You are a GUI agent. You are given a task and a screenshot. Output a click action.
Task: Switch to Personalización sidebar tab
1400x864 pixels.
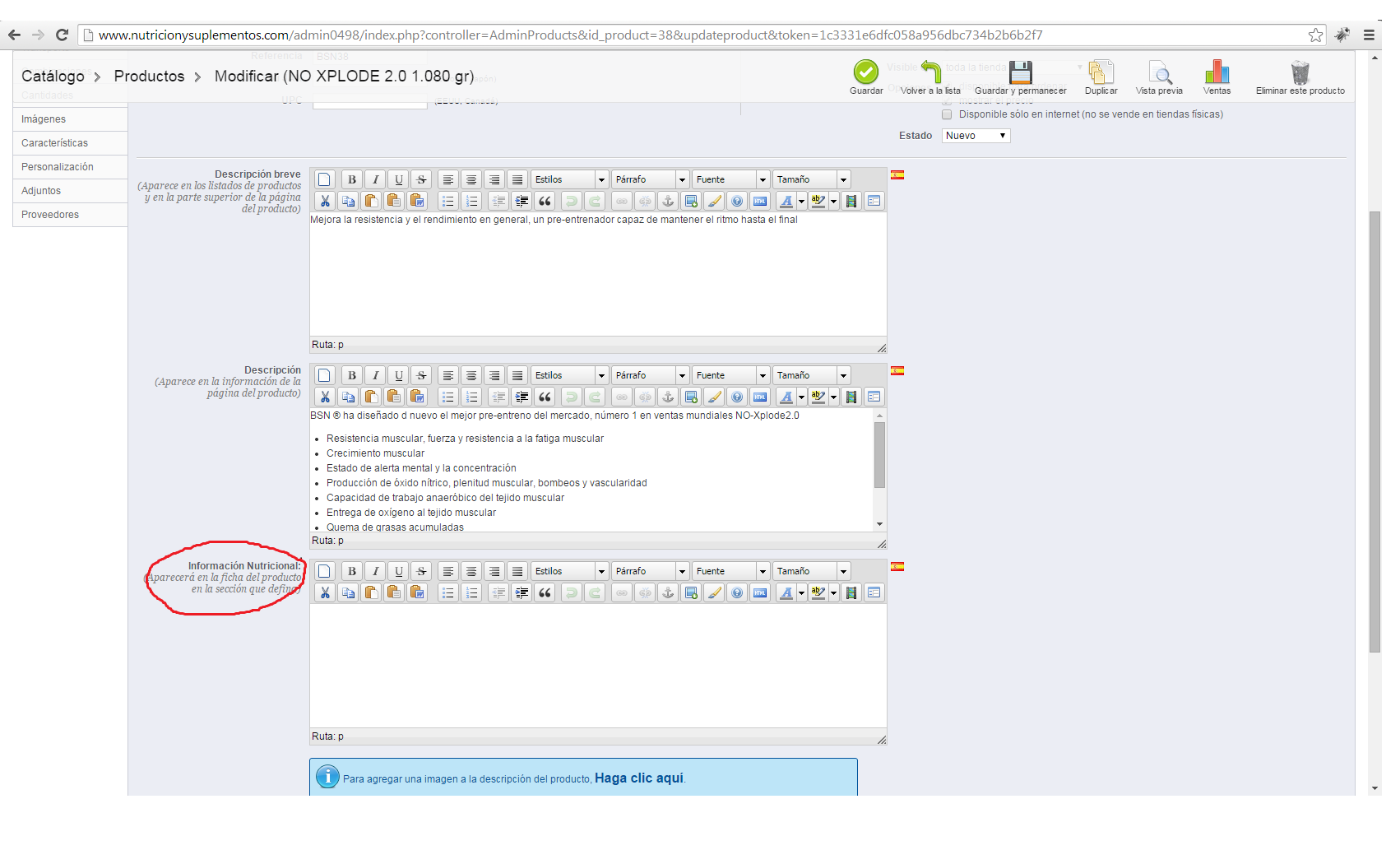point(70,167)
